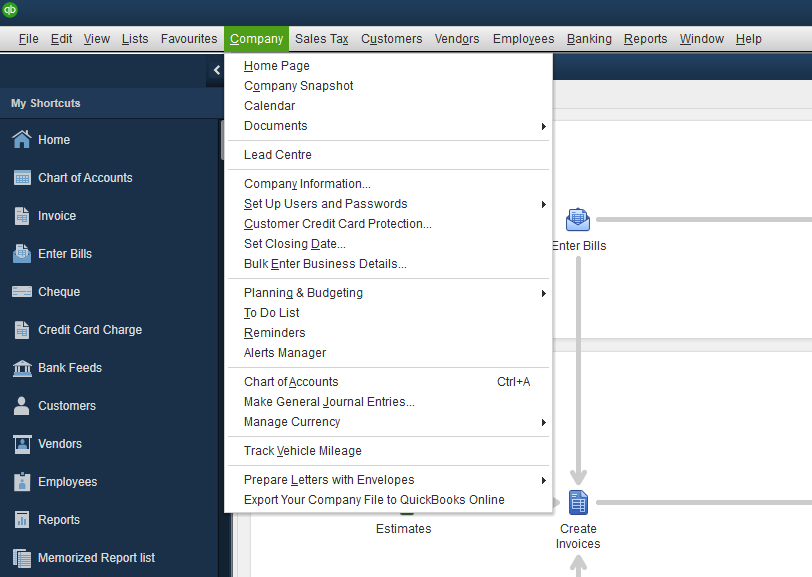The width and height of the screenshot is (812, 577).
Task: Click the Invoice icon in My Shortcuts
Action: pyautogui.click(x=22, y=215)
